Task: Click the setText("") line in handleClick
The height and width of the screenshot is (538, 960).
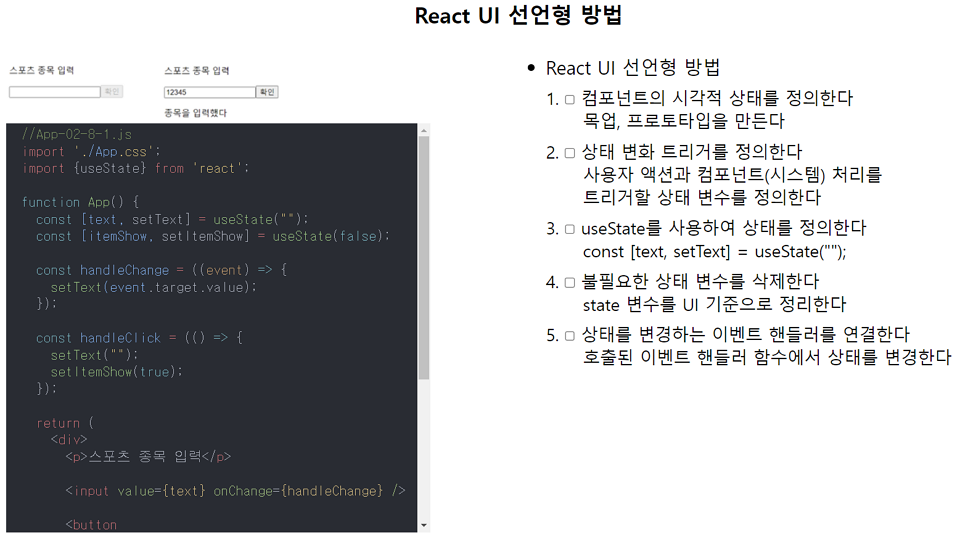Action: pos(94,355)
